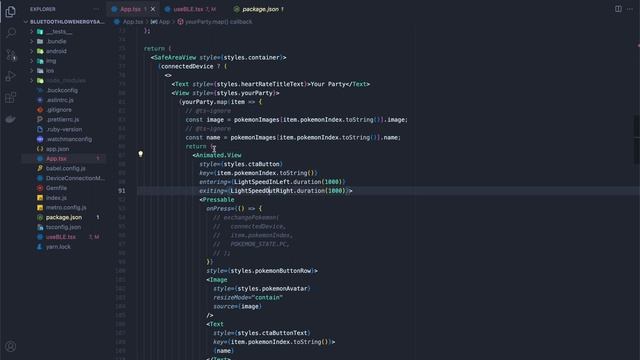Click the resizeMode "contain" value
This screenshot has height=360, width=640.
coord(267,298)
